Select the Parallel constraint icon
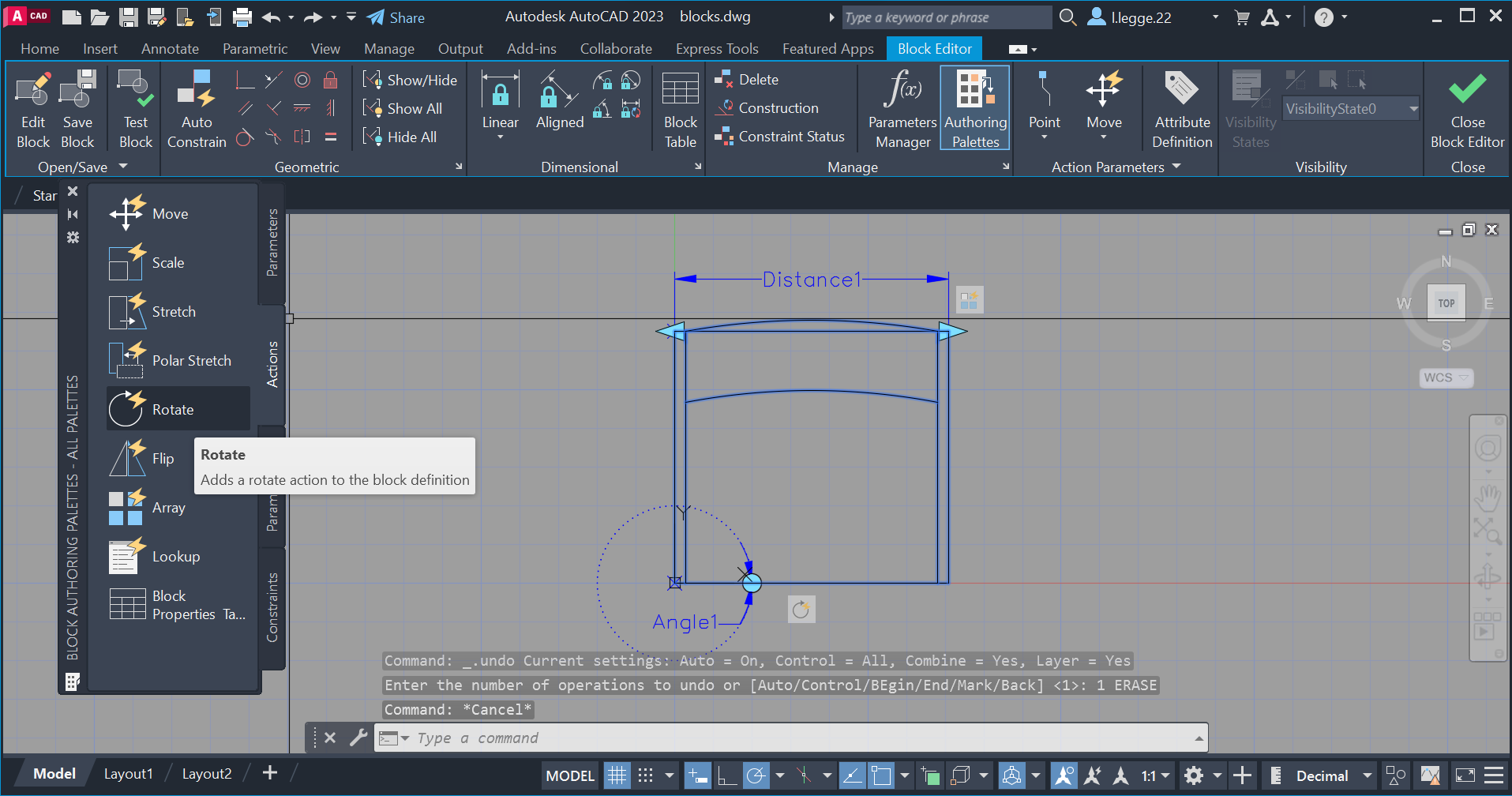 [246, 108]
